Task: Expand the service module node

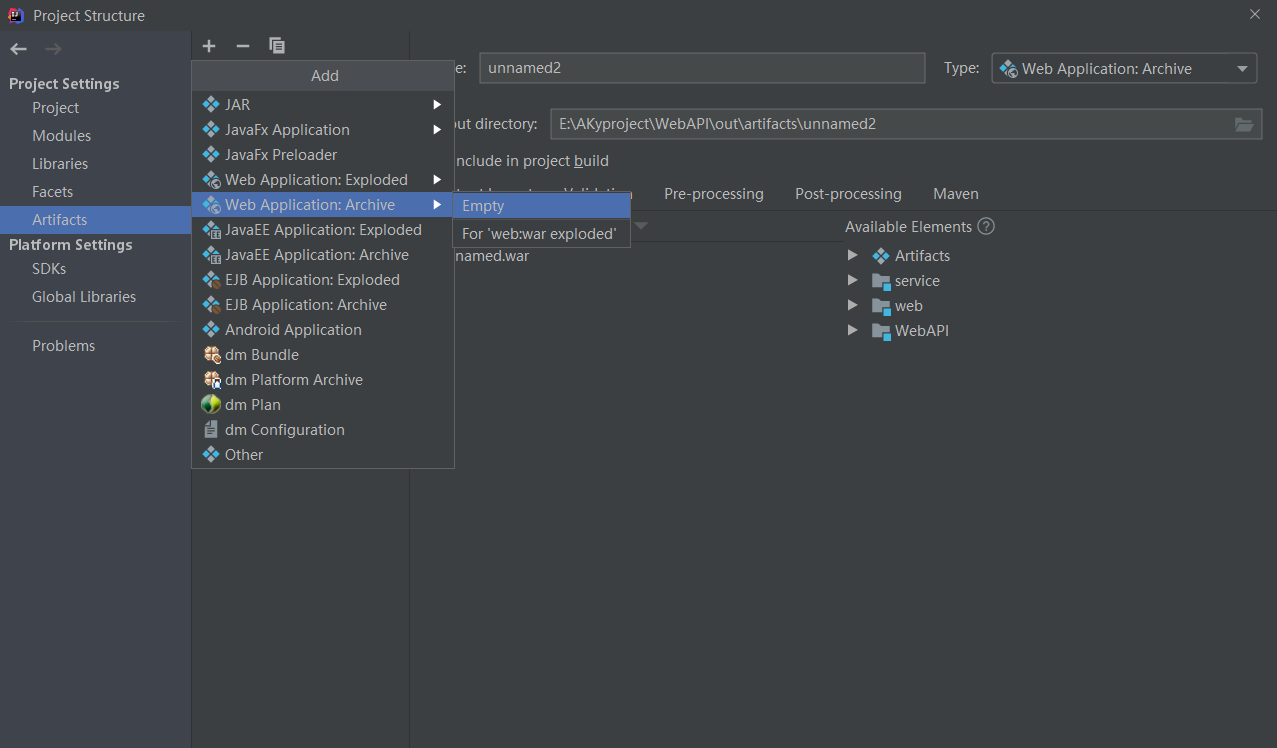Action: [853, 281]
